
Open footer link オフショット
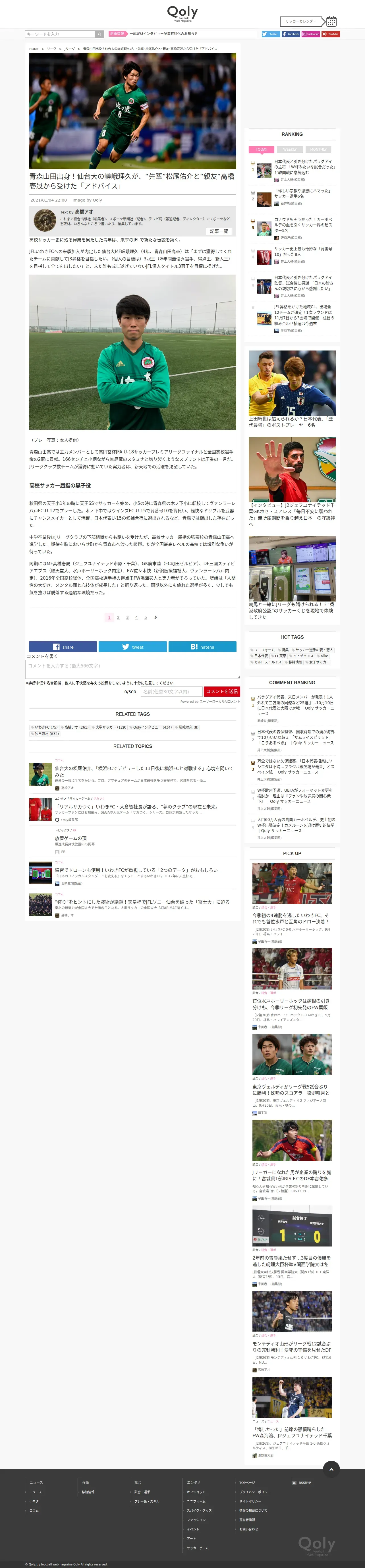196,1492
